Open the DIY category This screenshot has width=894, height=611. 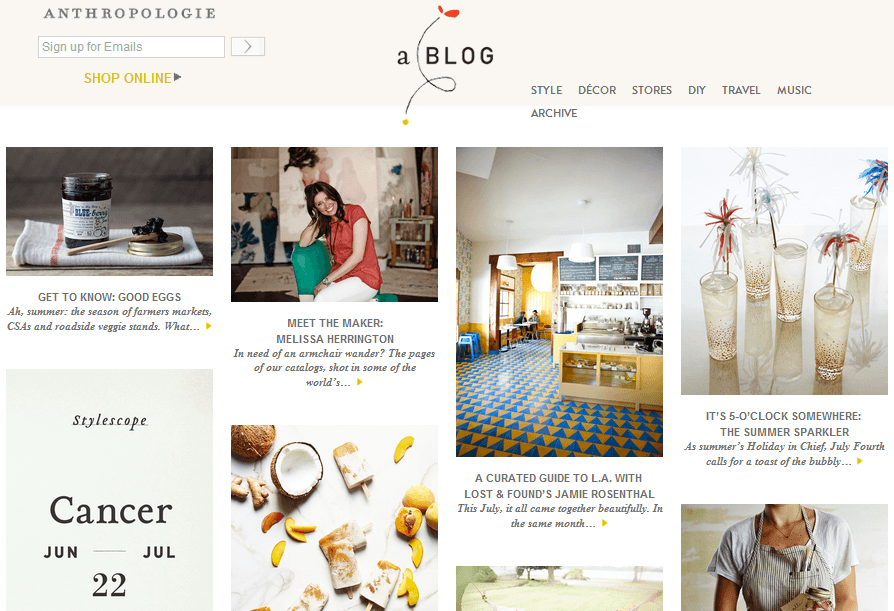(697, 90)
